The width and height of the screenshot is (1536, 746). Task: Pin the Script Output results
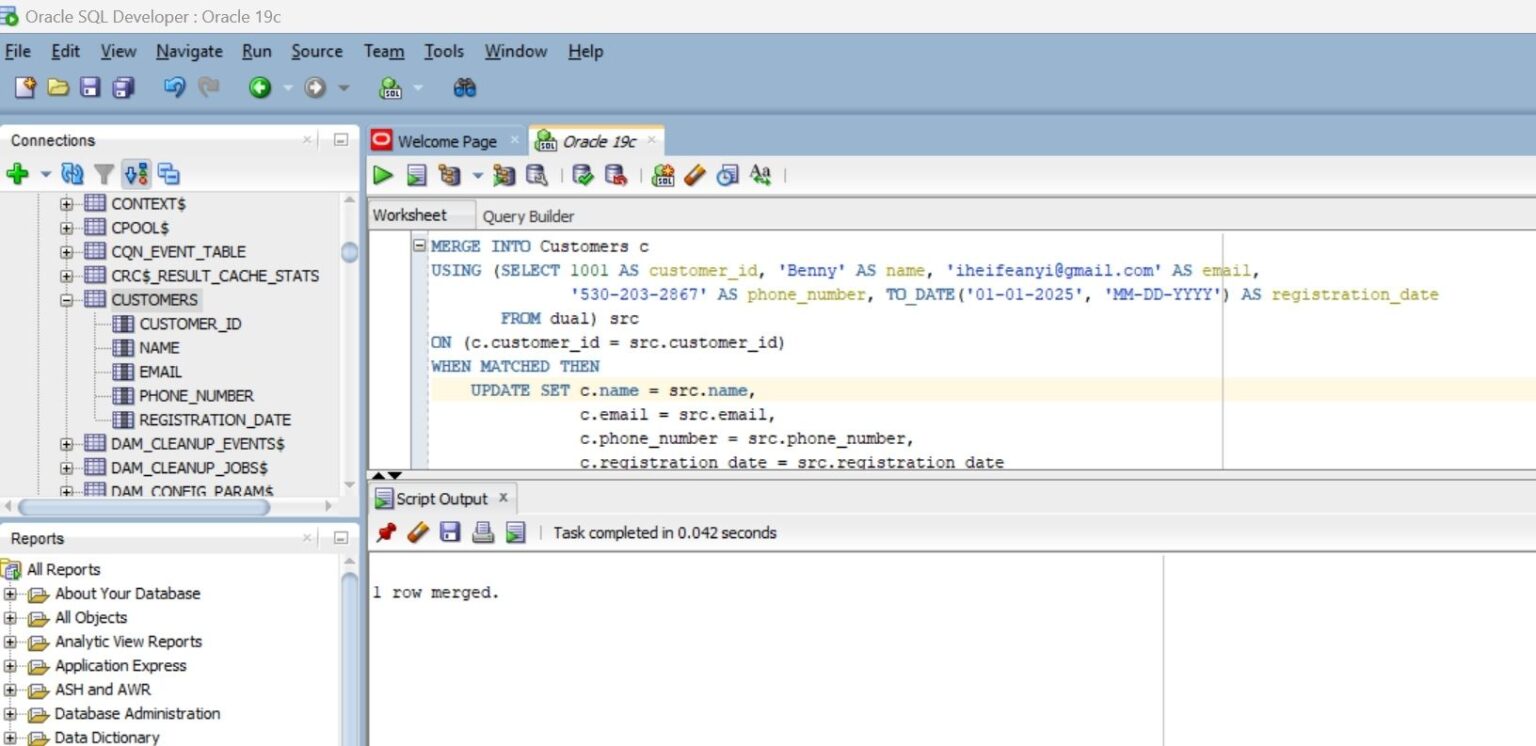pyautogui.click(x=385, y=532)
